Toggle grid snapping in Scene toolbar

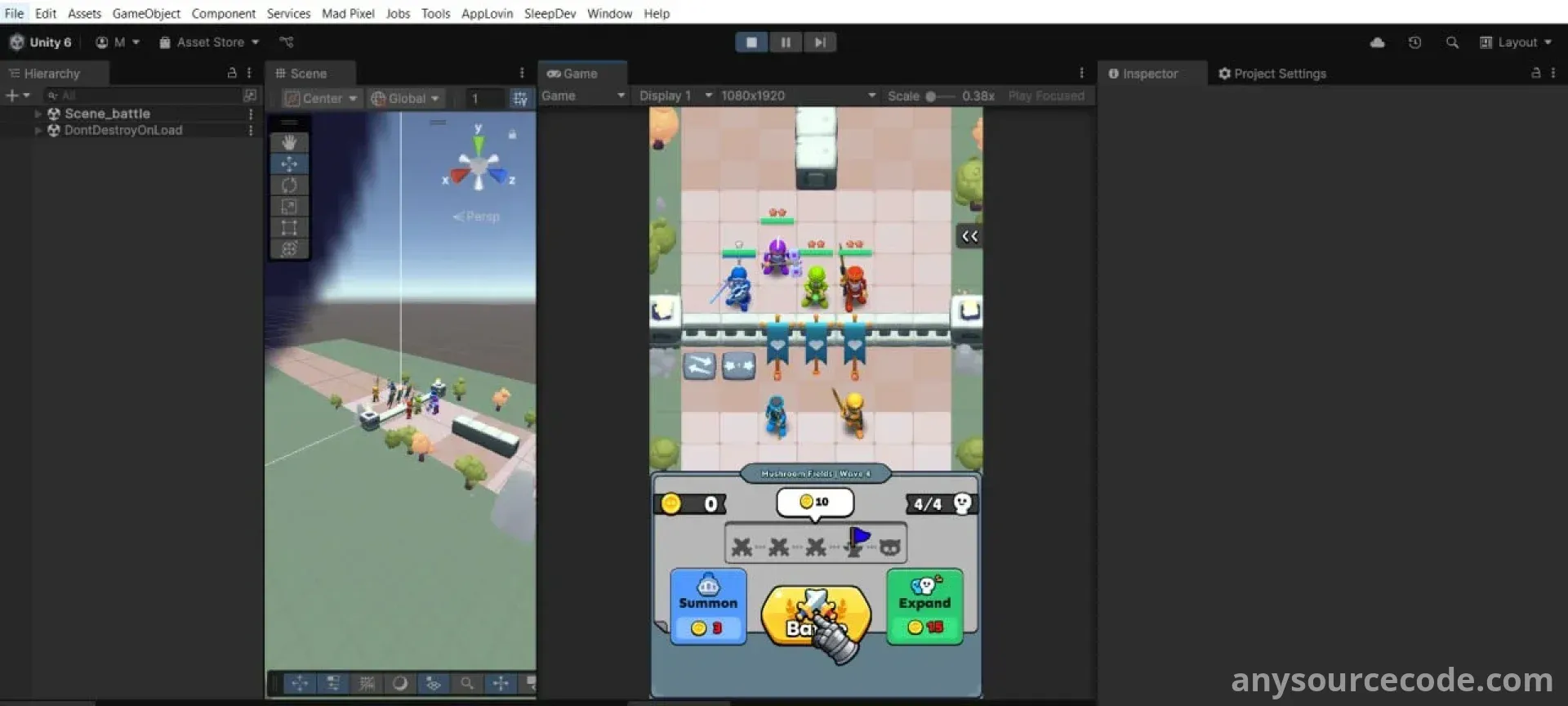[x=519, y=99]
